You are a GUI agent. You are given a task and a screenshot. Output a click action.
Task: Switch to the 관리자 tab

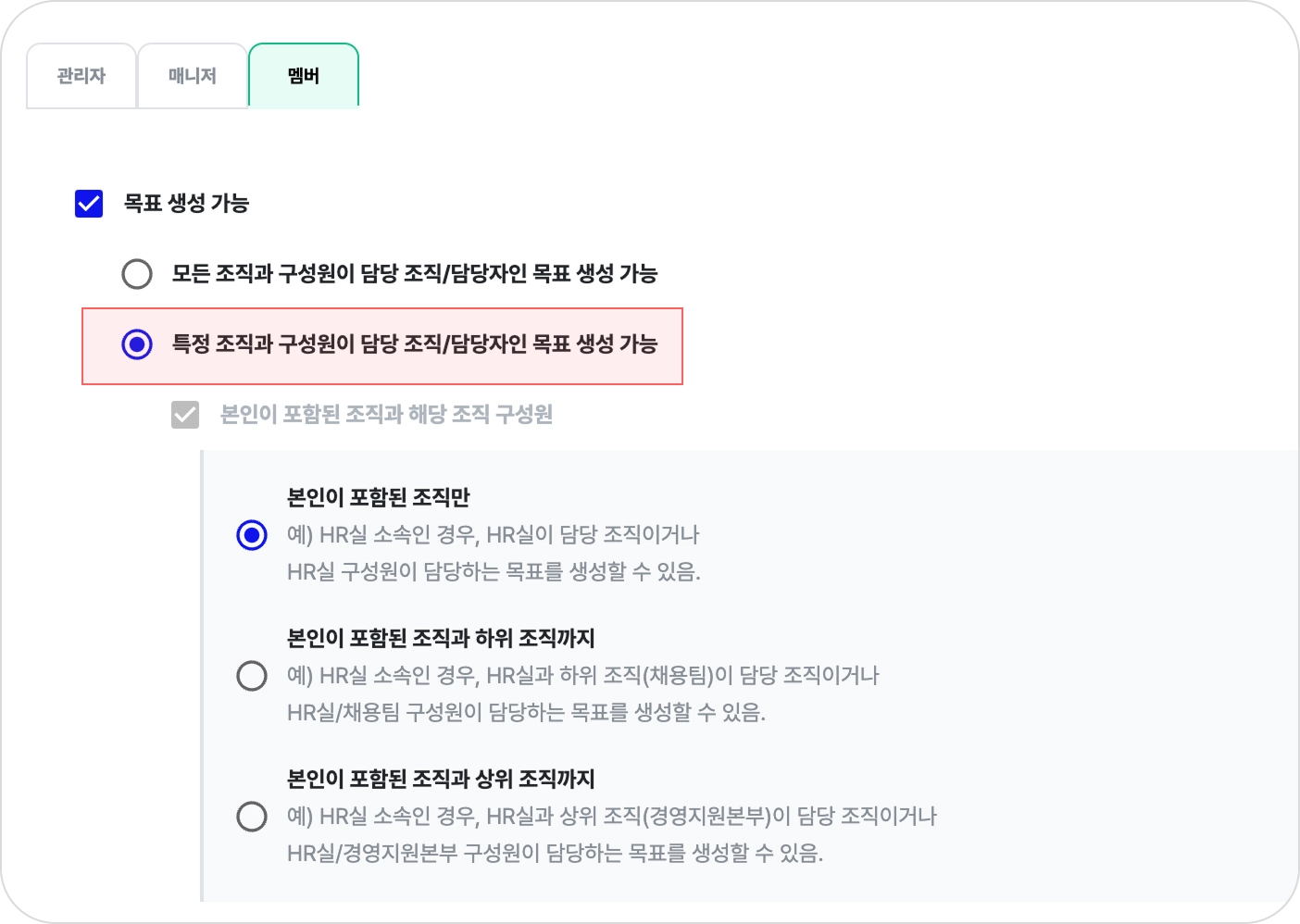pos(81,76)
